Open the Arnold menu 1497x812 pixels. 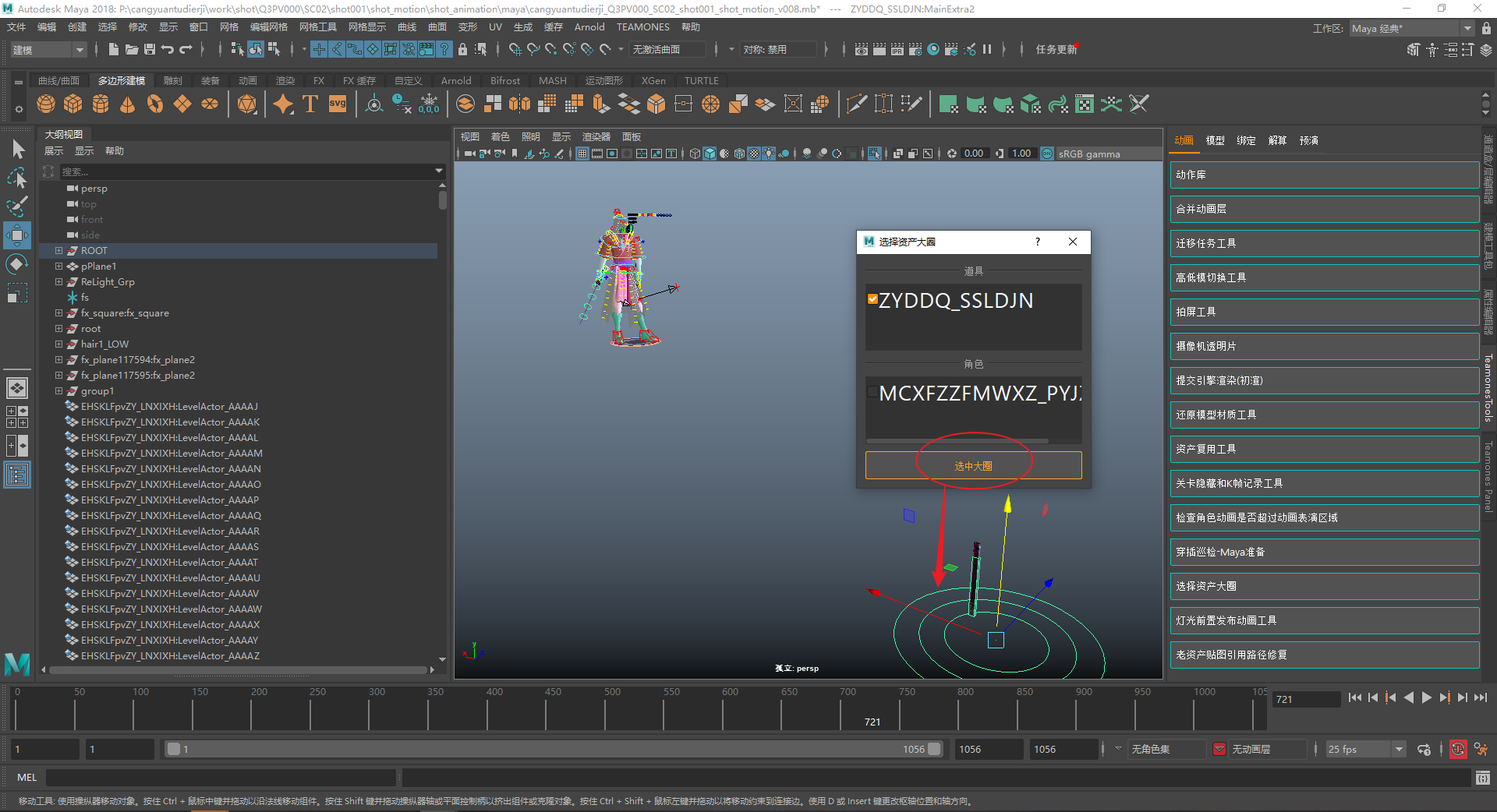(589, 27)
